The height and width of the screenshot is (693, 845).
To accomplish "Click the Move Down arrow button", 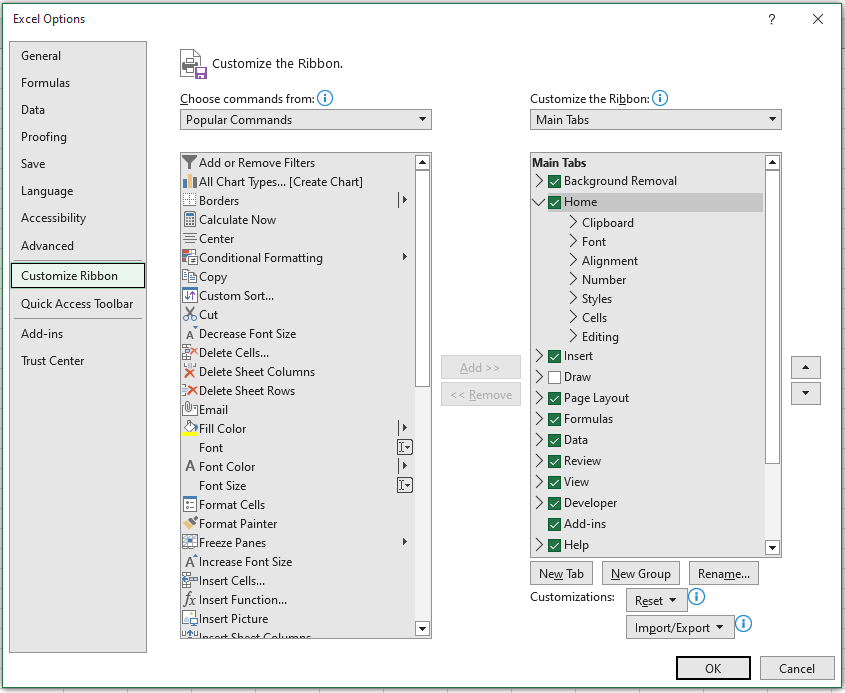I will 806,393.
